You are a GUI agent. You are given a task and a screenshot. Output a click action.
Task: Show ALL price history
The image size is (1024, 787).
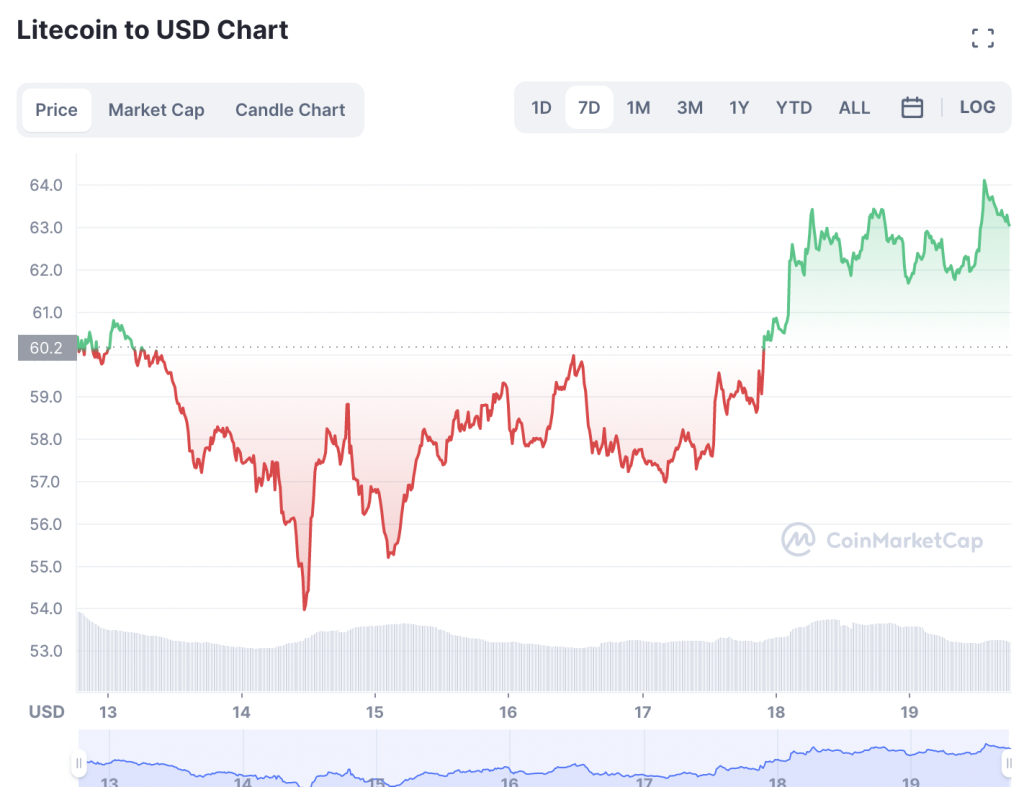tap(854, 108)
